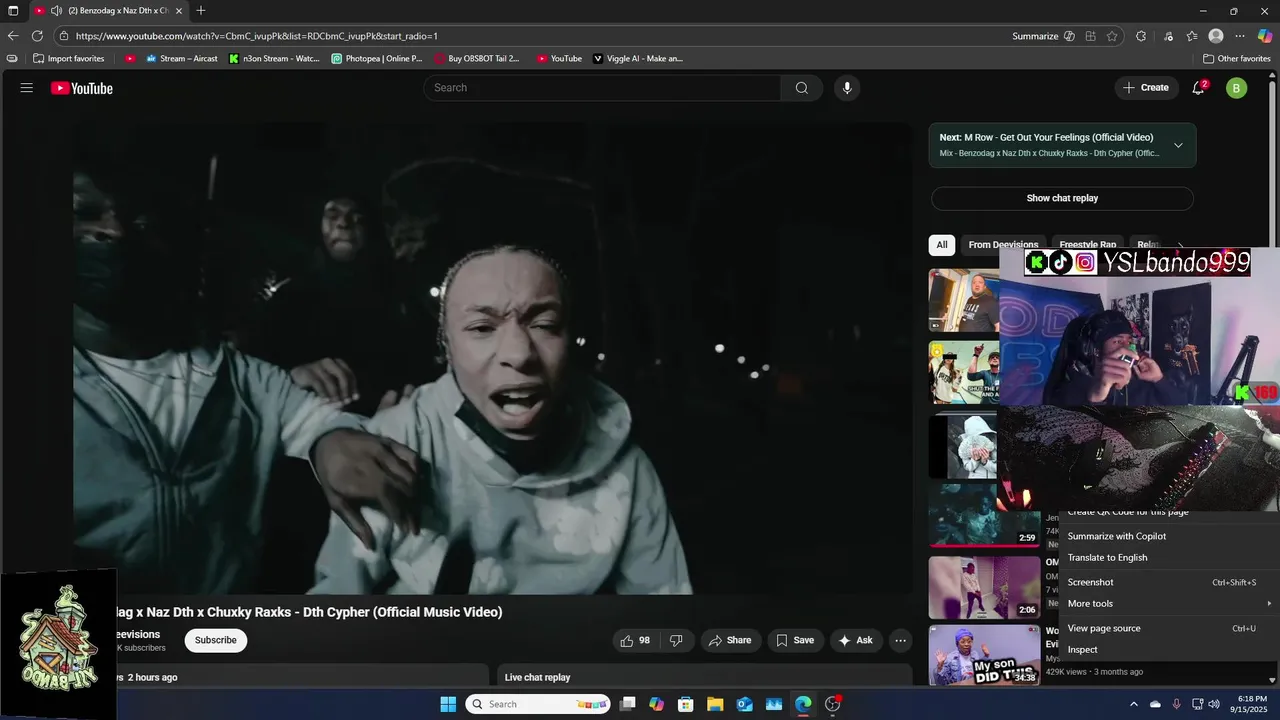
Task: Open Windows Start button
Action: coord(448,704)
